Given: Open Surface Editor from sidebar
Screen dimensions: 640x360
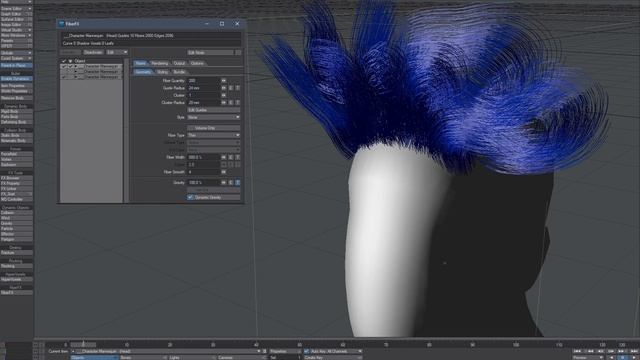Looking at the screenshot, I should coord(16,19).
